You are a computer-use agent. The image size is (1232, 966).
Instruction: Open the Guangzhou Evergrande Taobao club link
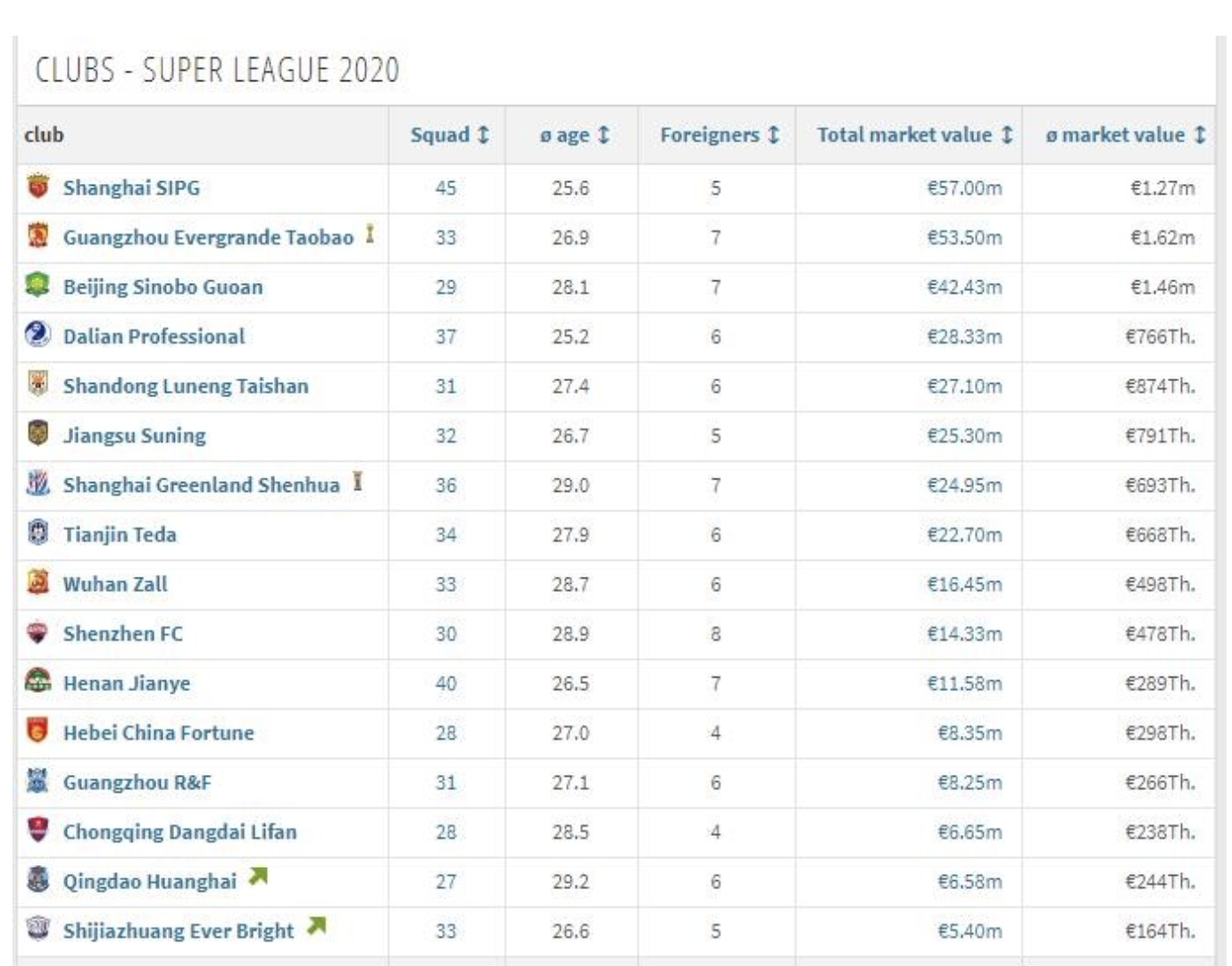click(x=208, y=237)
